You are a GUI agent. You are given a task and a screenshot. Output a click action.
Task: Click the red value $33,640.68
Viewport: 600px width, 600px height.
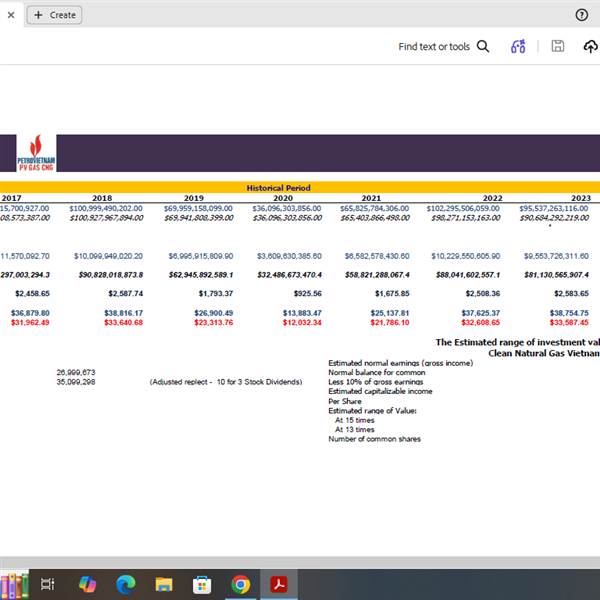coord(124,323)
